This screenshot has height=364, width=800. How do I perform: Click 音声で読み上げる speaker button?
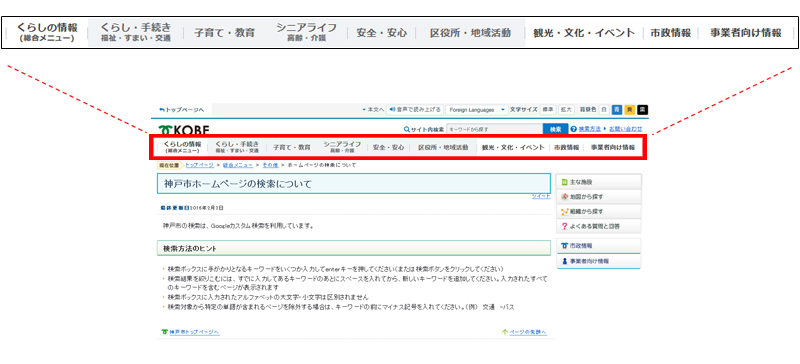coord(414,109)
